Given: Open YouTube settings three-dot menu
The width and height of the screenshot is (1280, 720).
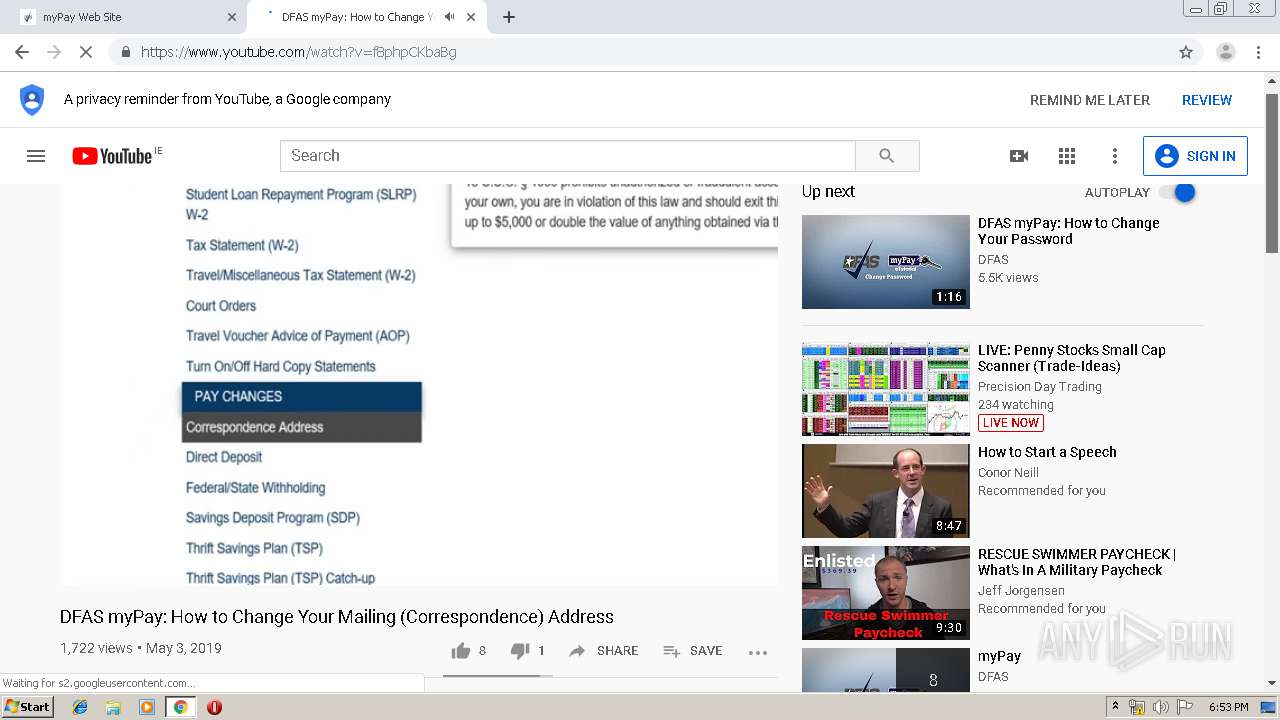Looking at the screenshot, I should point(1115,156).
